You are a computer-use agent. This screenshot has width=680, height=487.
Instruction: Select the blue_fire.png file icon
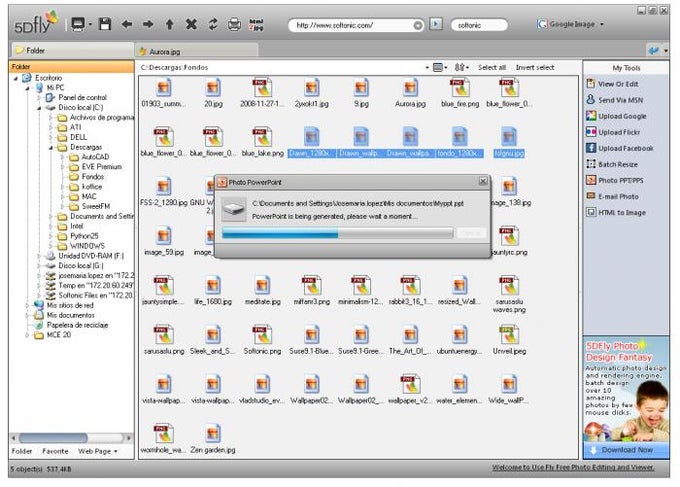tap(460, 88)
